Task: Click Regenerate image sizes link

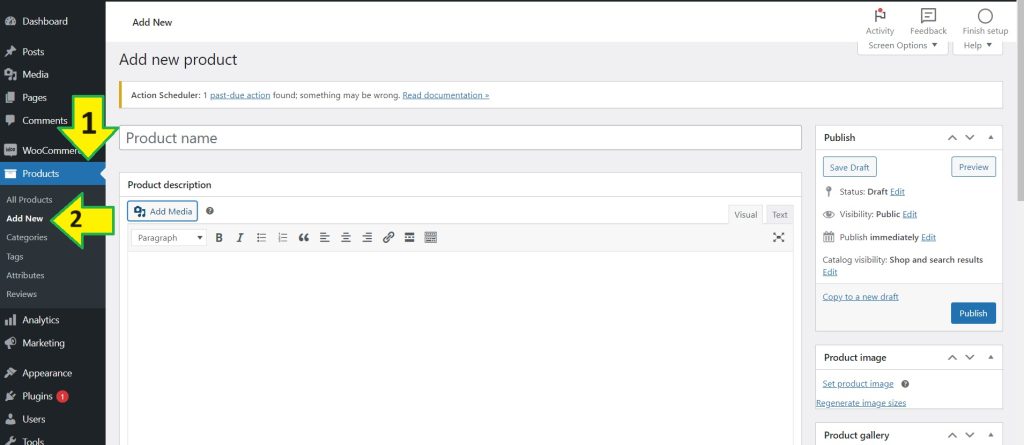Action: pyautogui.click(x=861, y=403)
